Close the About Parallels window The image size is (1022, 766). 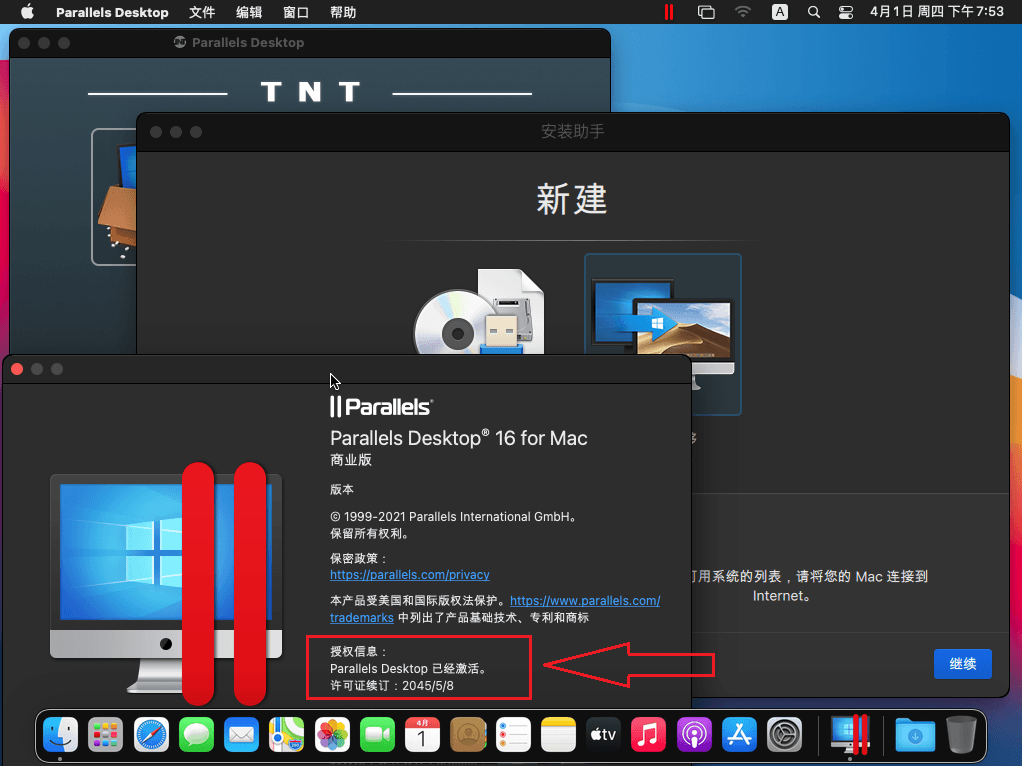17,369
